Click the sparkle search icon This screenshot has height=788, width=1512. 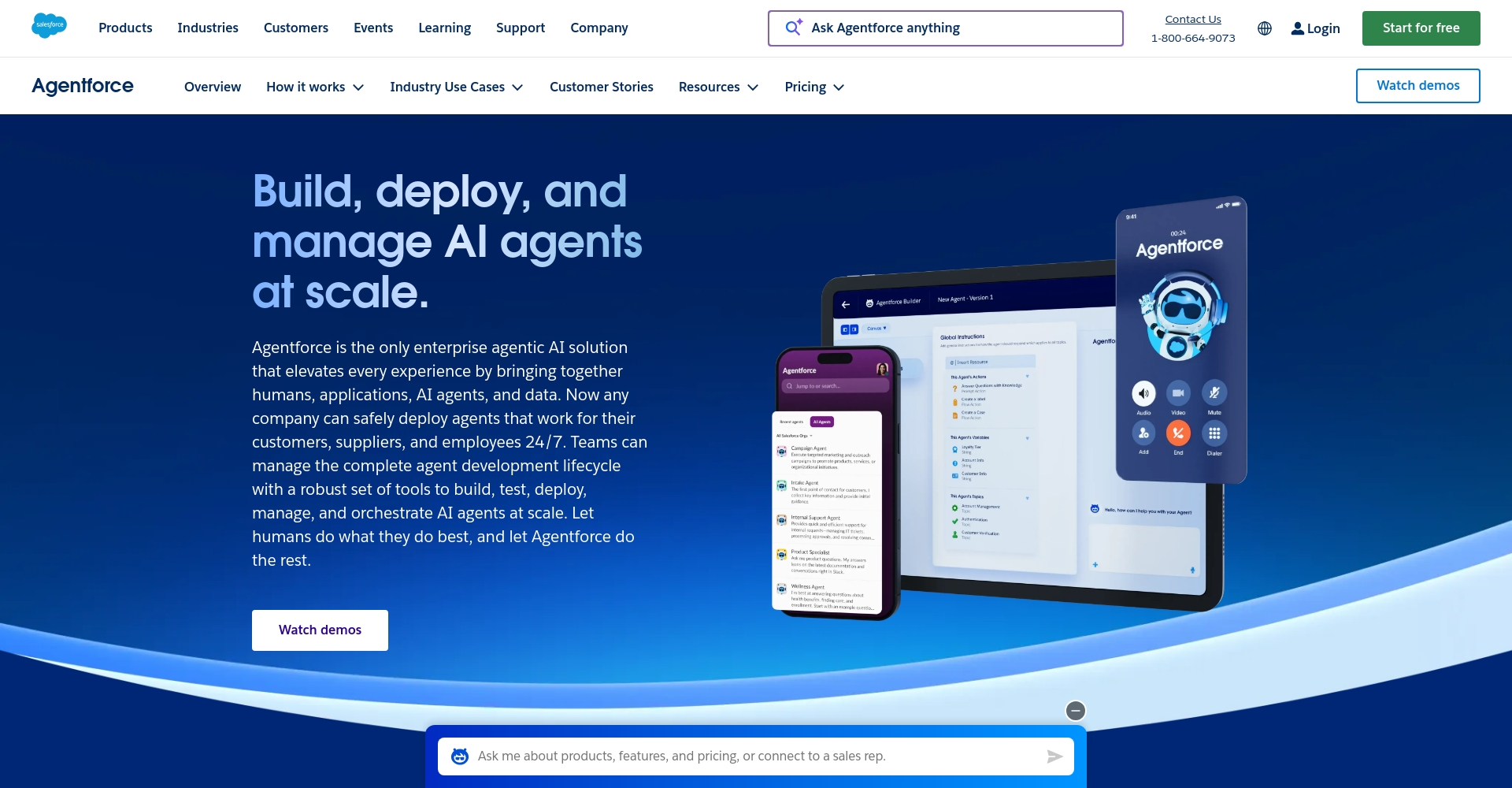[794, 28]
